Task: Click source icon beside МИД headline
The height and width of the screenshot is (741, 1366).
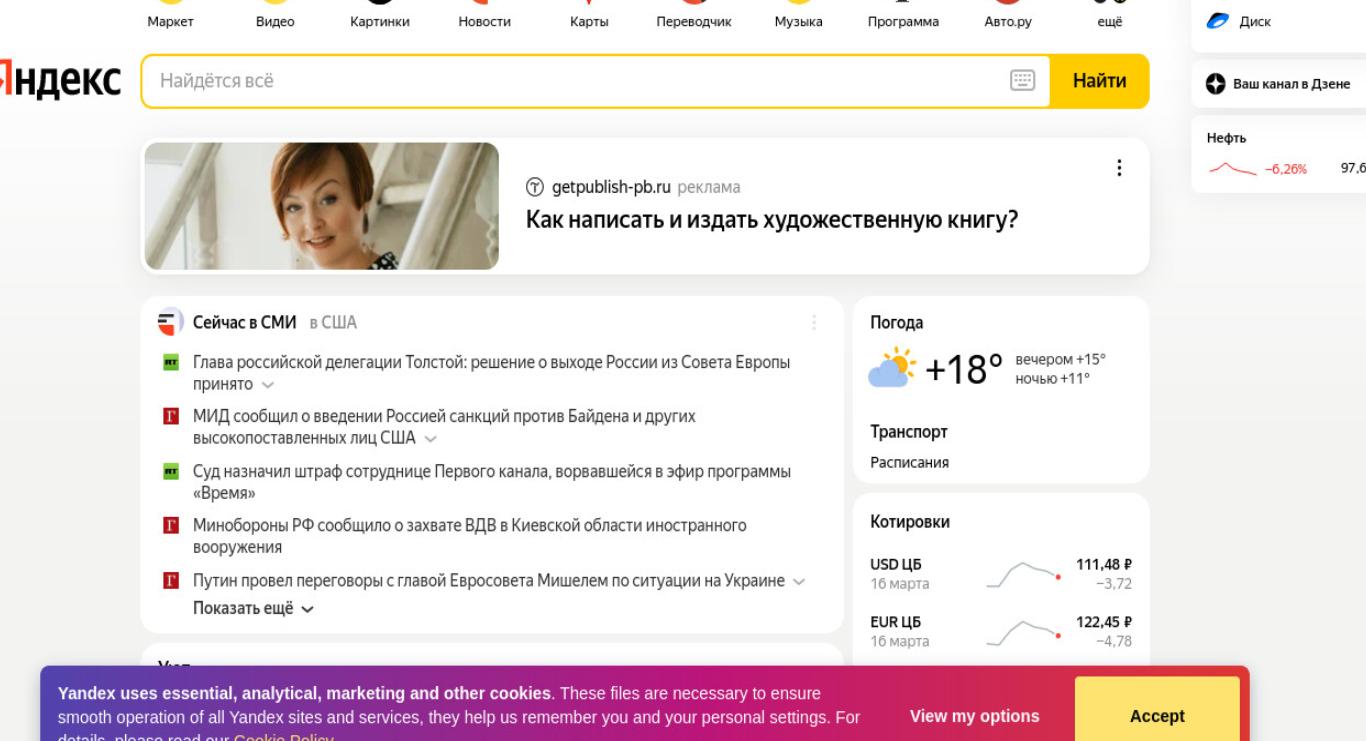Action: [170, 416]
